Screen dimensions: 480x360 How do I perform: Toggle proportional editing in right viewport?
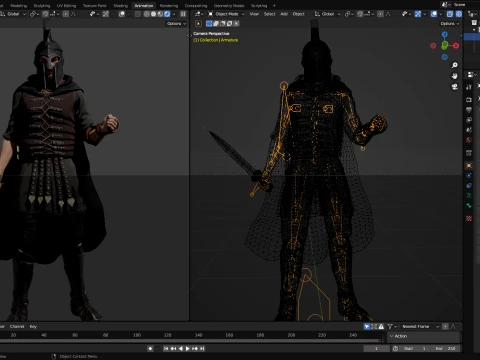pyautogui.click(x=380, y=14)
